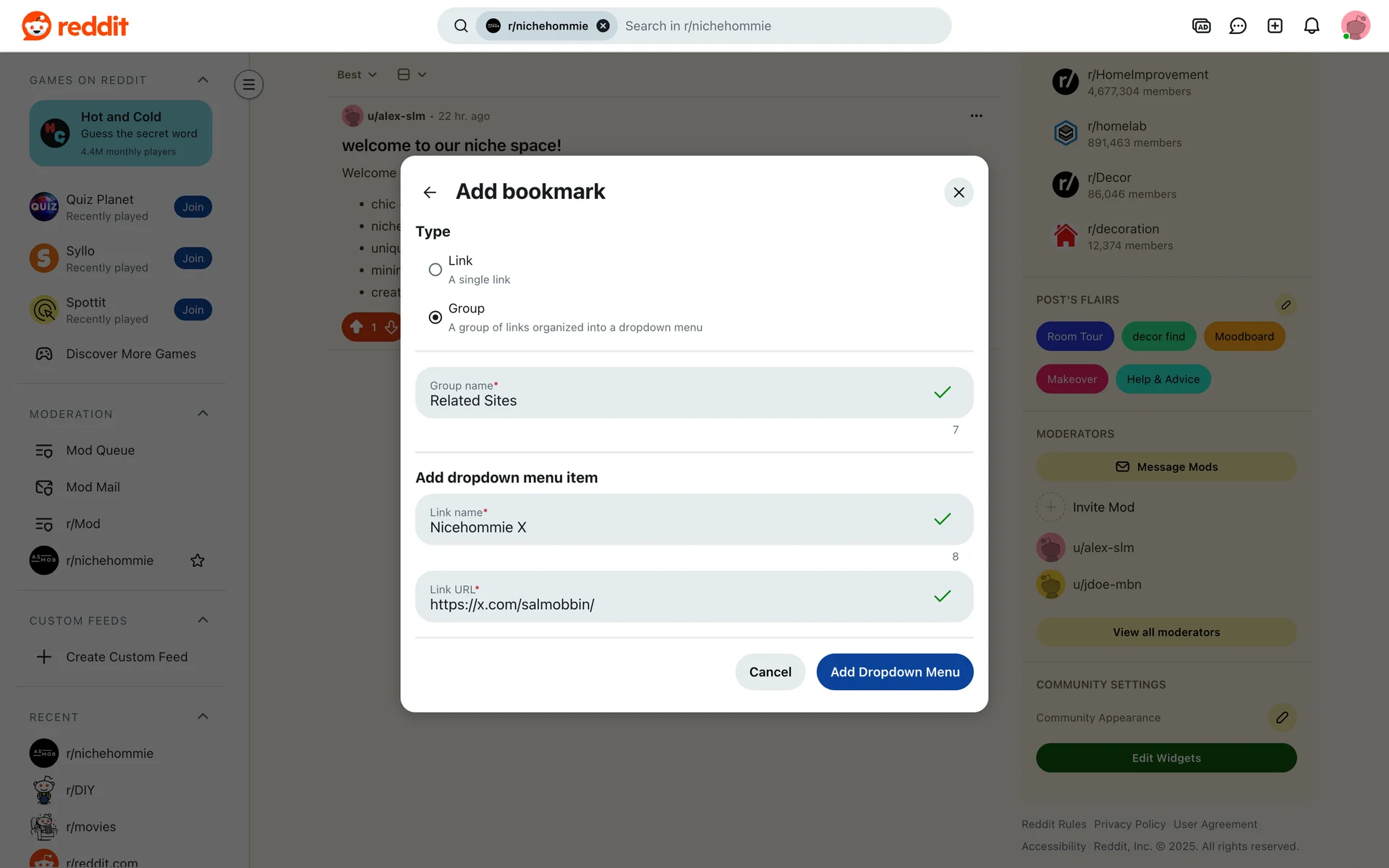Click the Add Dropdown Menu button
This screenshot has width=1389, height=868.
point(894,672)
